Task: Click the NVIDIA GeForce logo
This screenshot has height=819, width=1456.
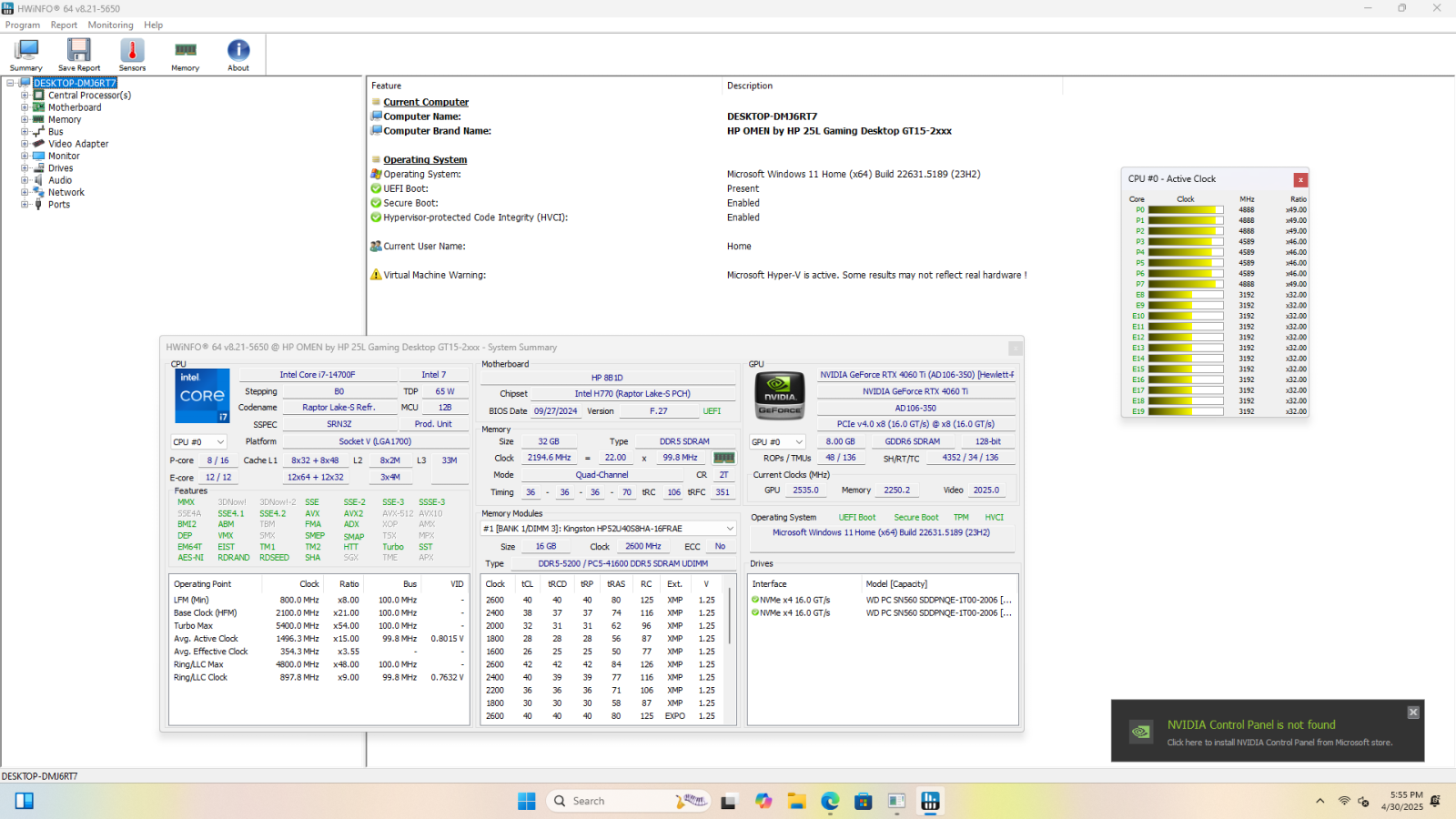Action: (780, 396)
